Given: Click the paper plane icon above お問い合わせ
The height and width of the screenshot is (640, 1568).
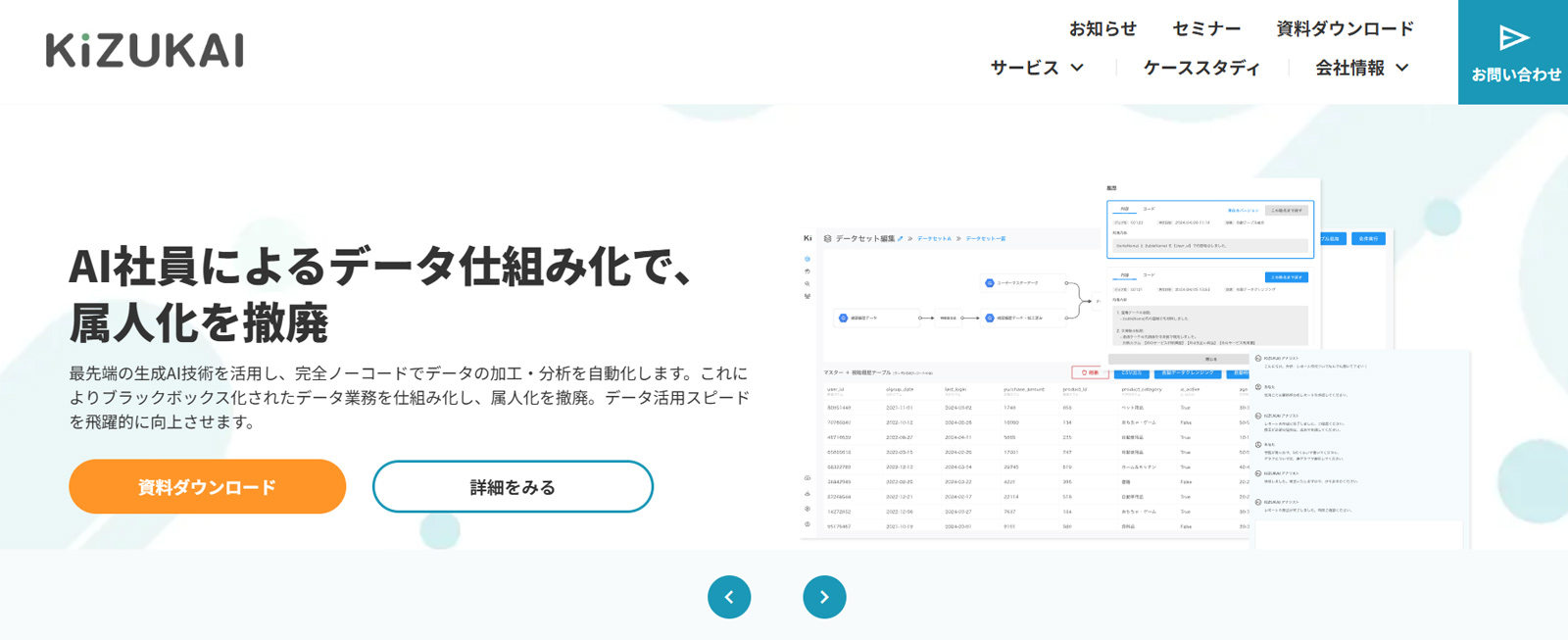Looking at the screenshot, I should click(1514, 38).
